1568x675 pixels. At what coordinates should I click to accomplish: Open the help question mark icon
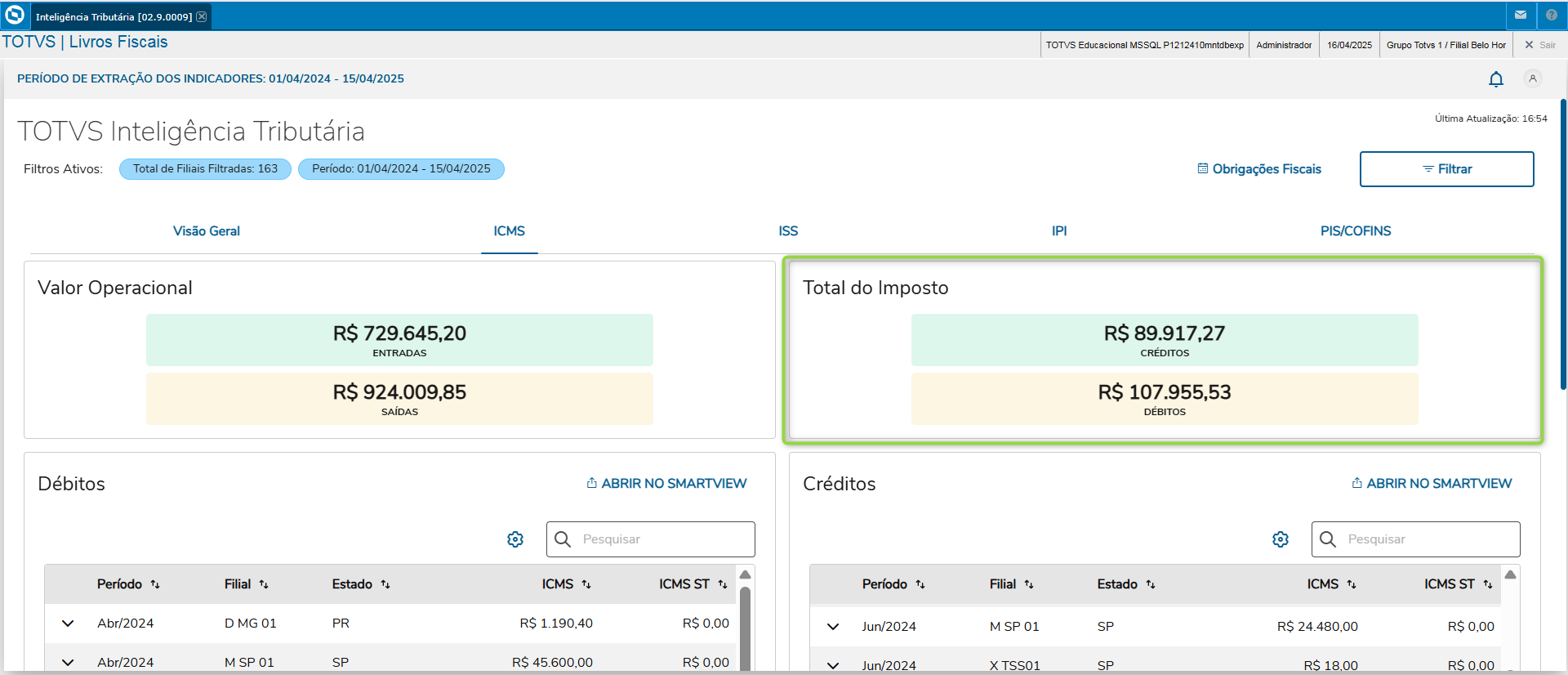1552,15
